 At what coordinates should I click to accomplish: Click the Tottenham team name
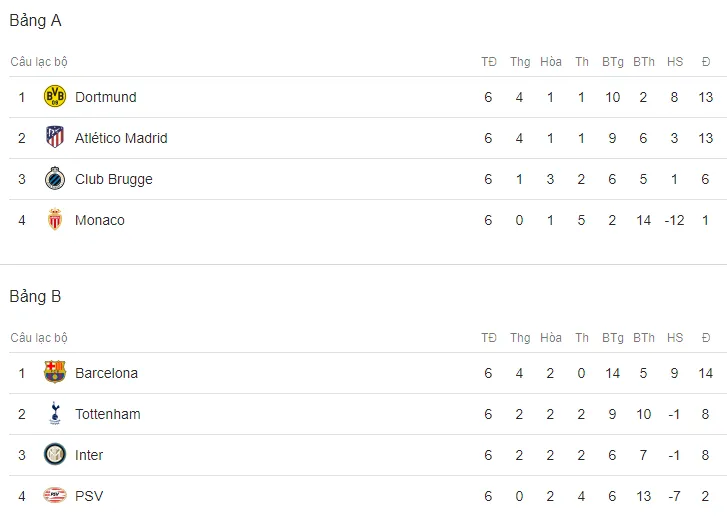pyautogui.click(x=108, y=414)
